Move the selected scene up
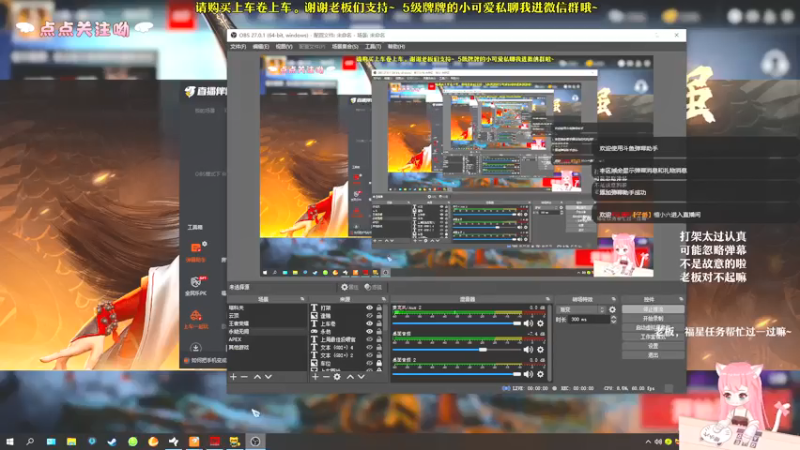The image size is (800, 450). [x=257, y=377]
